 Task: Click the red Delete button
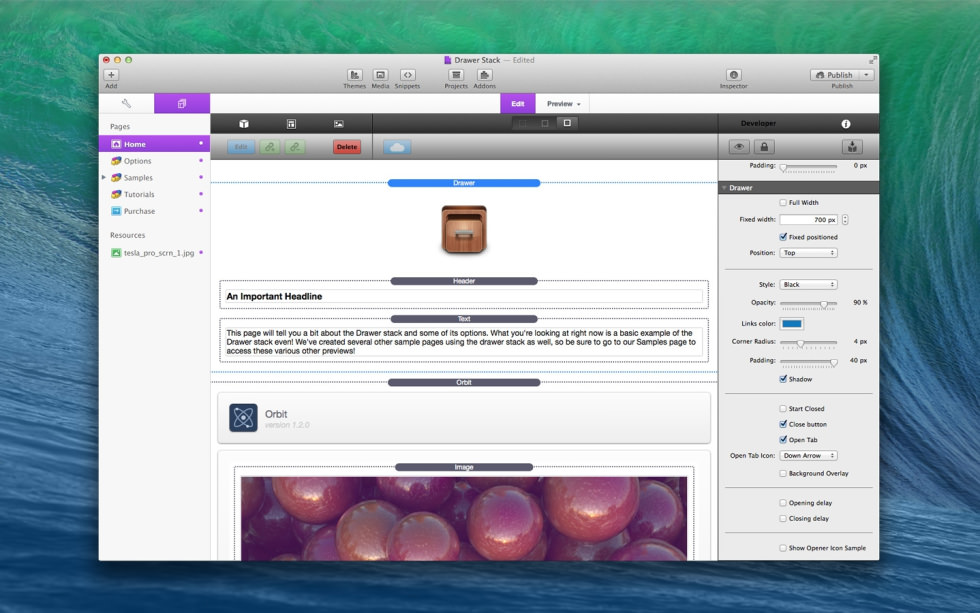(347, 147)
